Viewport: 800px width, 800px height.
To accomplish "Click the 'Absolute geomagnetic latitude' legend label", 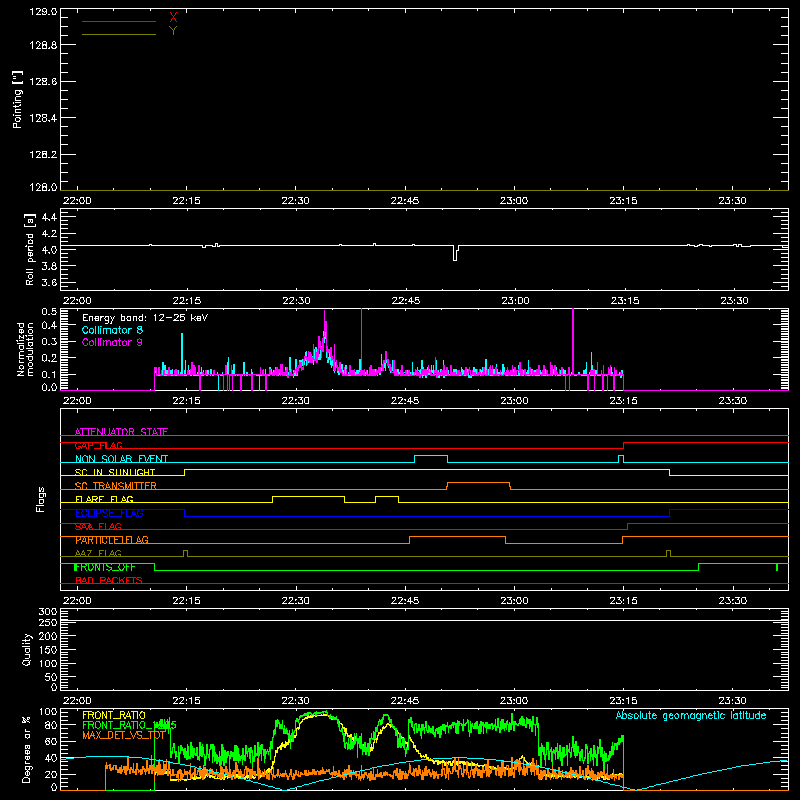I will (691, 716).
